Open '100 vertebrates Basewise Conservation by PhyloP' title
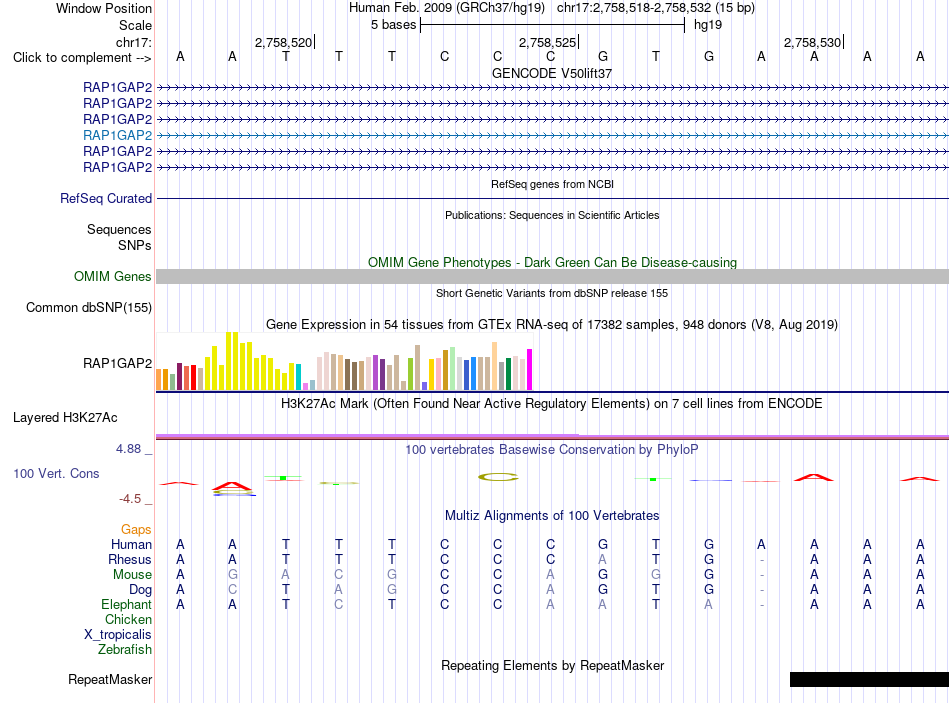 (552, 450)
